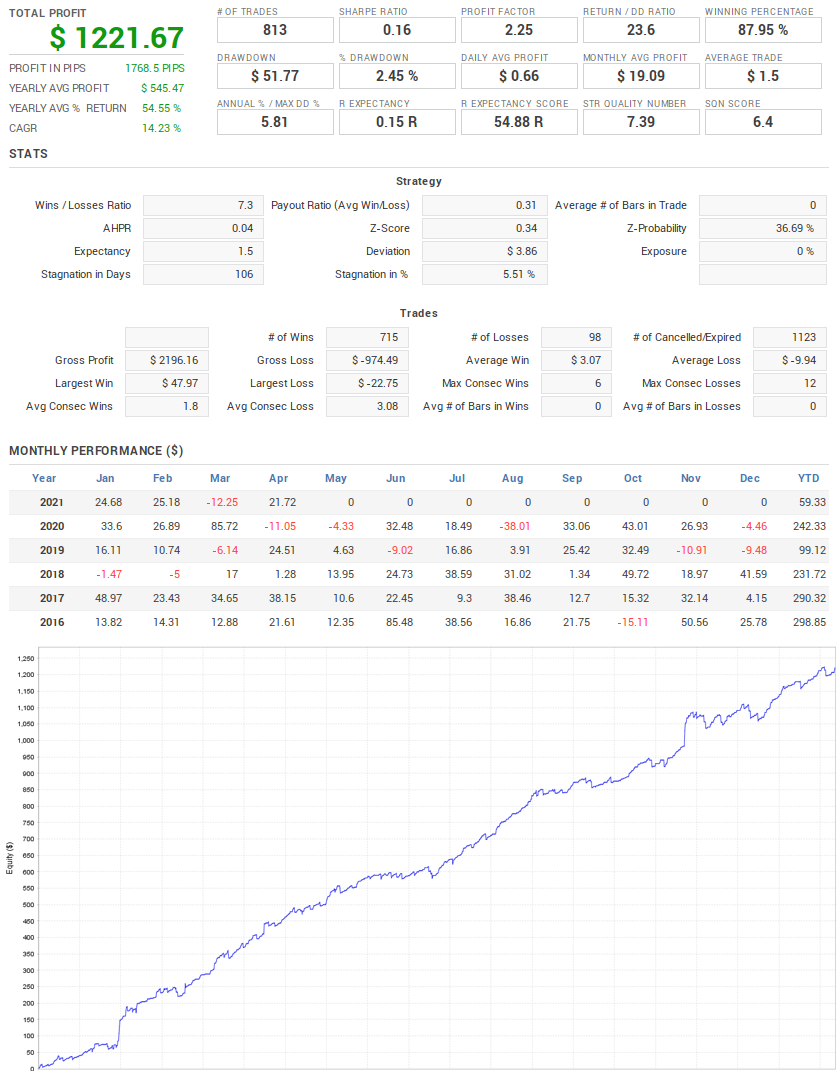839x1071 pixels.
Task: Select the 2017 YTD total 290.32
Action: click(x=810, y=598)
